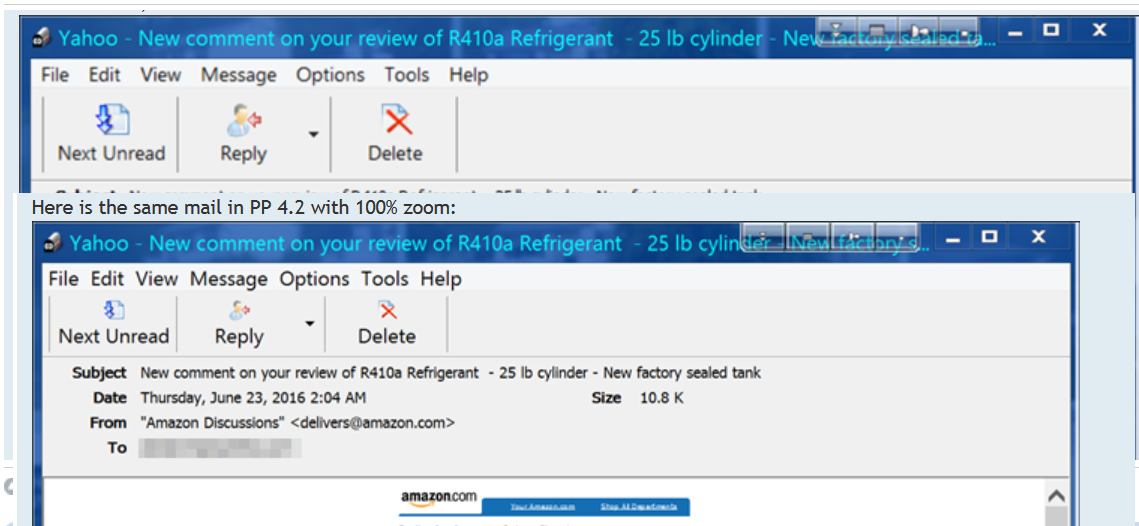Open the View menu in the 100% zoom window
This screenshot has width=1139, height=526.
point(156,279)
